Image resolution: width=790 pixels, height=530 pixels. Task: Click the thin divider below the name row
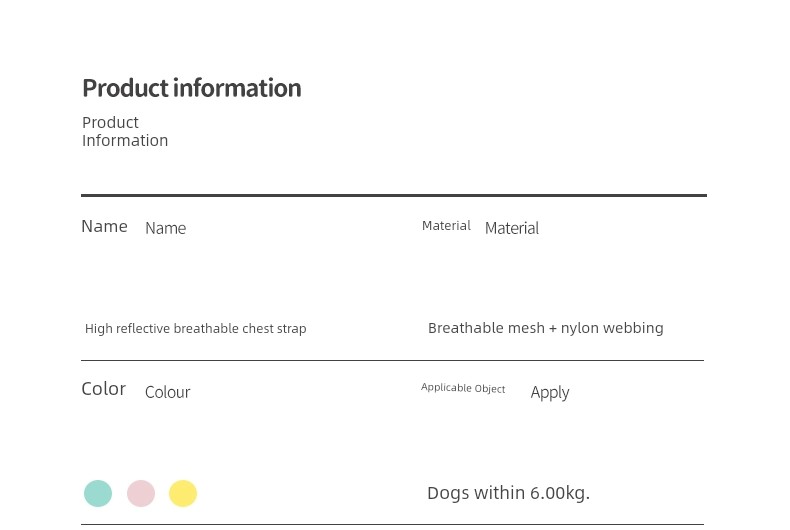[x=392, y=360]
